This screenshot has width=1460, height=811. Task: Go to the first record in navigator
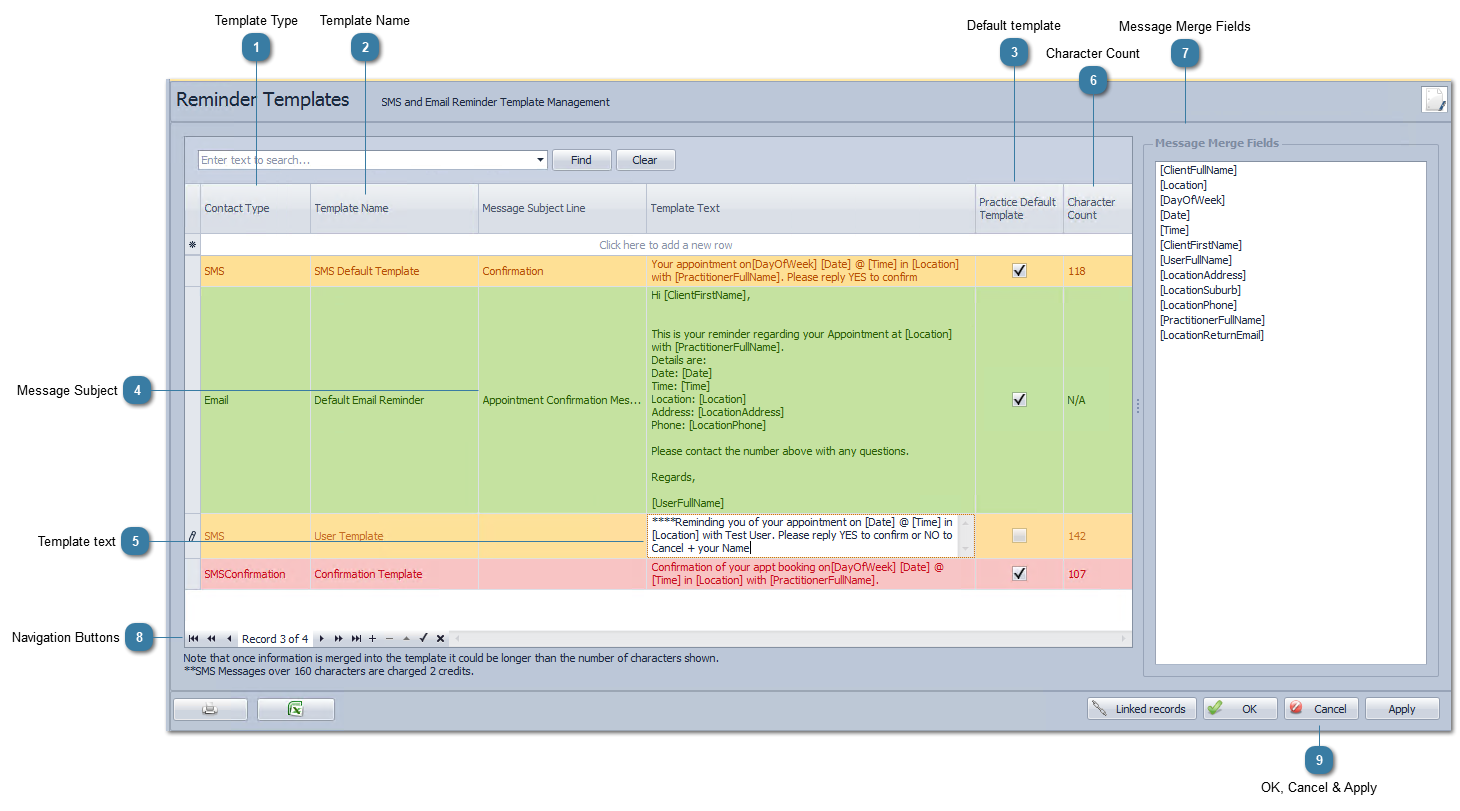193,639
